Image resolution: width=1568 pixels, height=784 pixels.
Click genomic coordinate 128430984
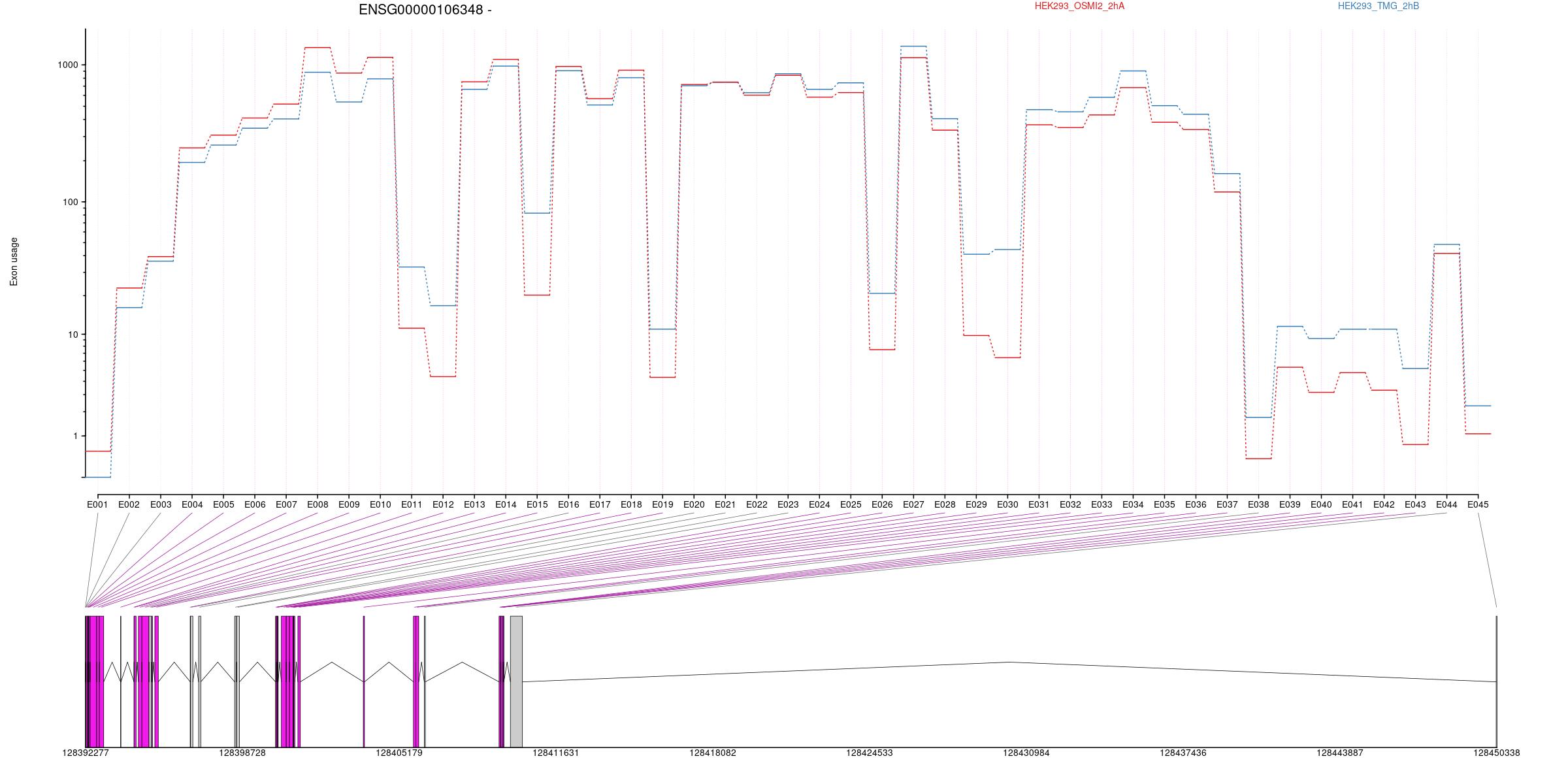(1026, 753)
